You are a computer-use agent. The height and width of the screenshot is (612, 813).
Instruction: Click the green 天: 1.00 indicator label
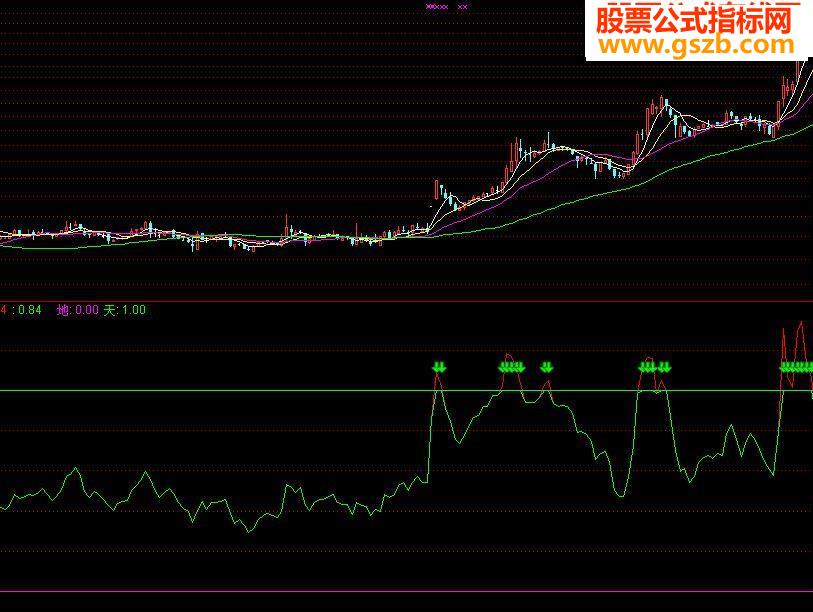pos(125,310)
